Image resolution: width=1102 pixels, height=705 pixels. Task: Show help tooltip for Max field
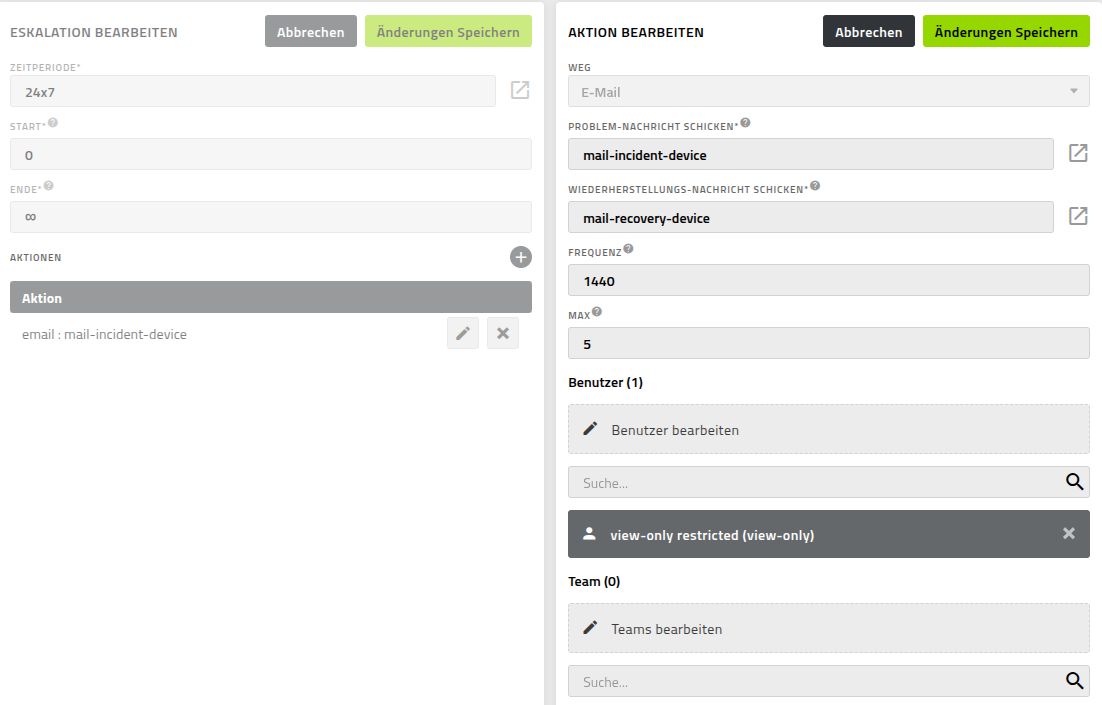[x=597, y=312]
